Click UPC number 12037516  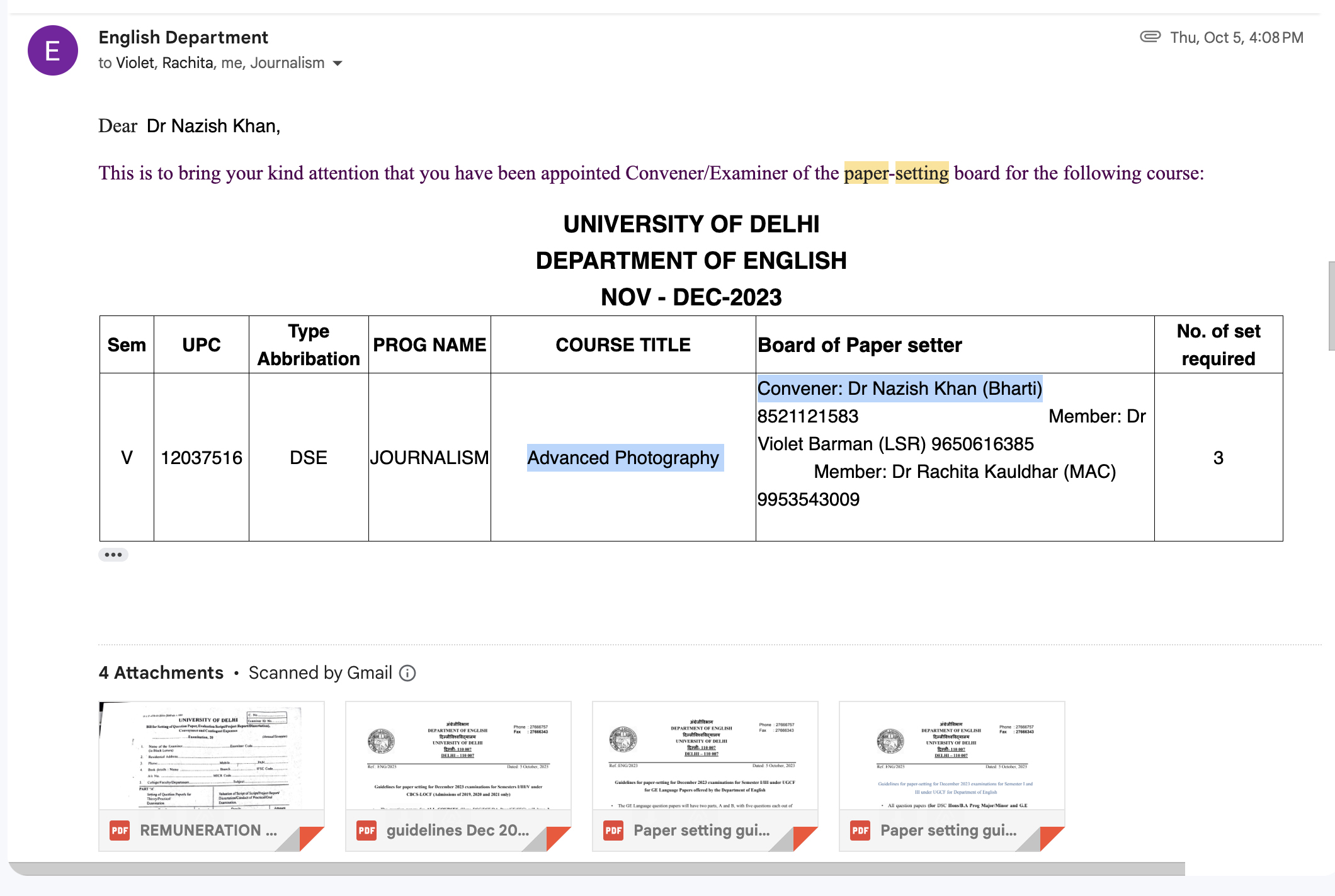click(202, 458)
